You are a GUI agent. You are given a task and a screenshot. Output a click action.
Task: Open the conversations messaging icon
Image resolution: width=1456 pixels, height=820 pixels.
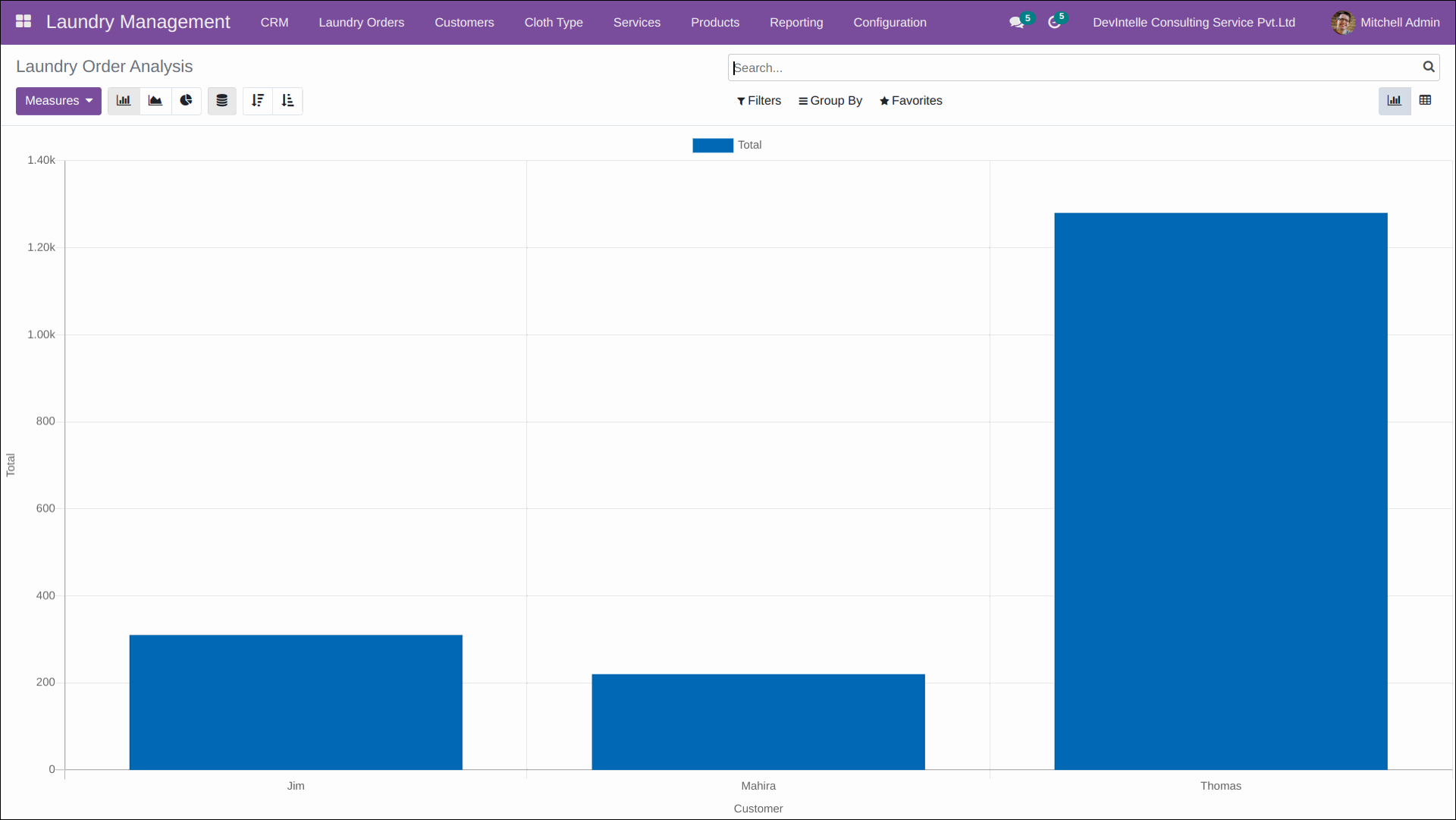click(1016, 22)
